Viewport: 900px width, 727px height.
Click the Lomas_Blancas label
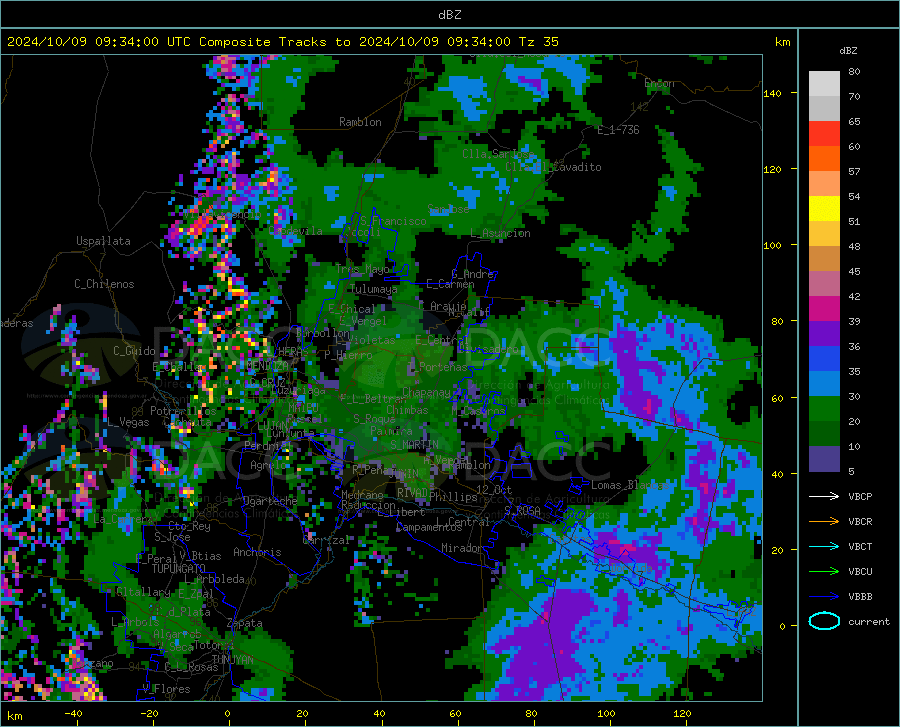(x=630, y=485)
